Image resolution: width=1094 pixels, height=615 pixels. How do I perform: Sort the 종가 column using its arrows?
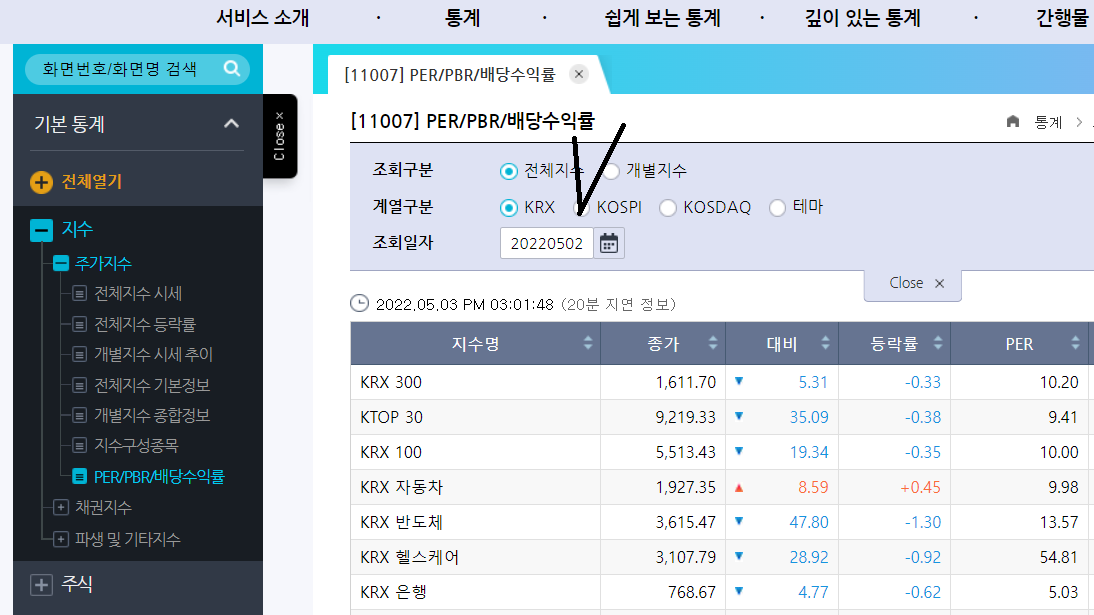tap(714, 342)
